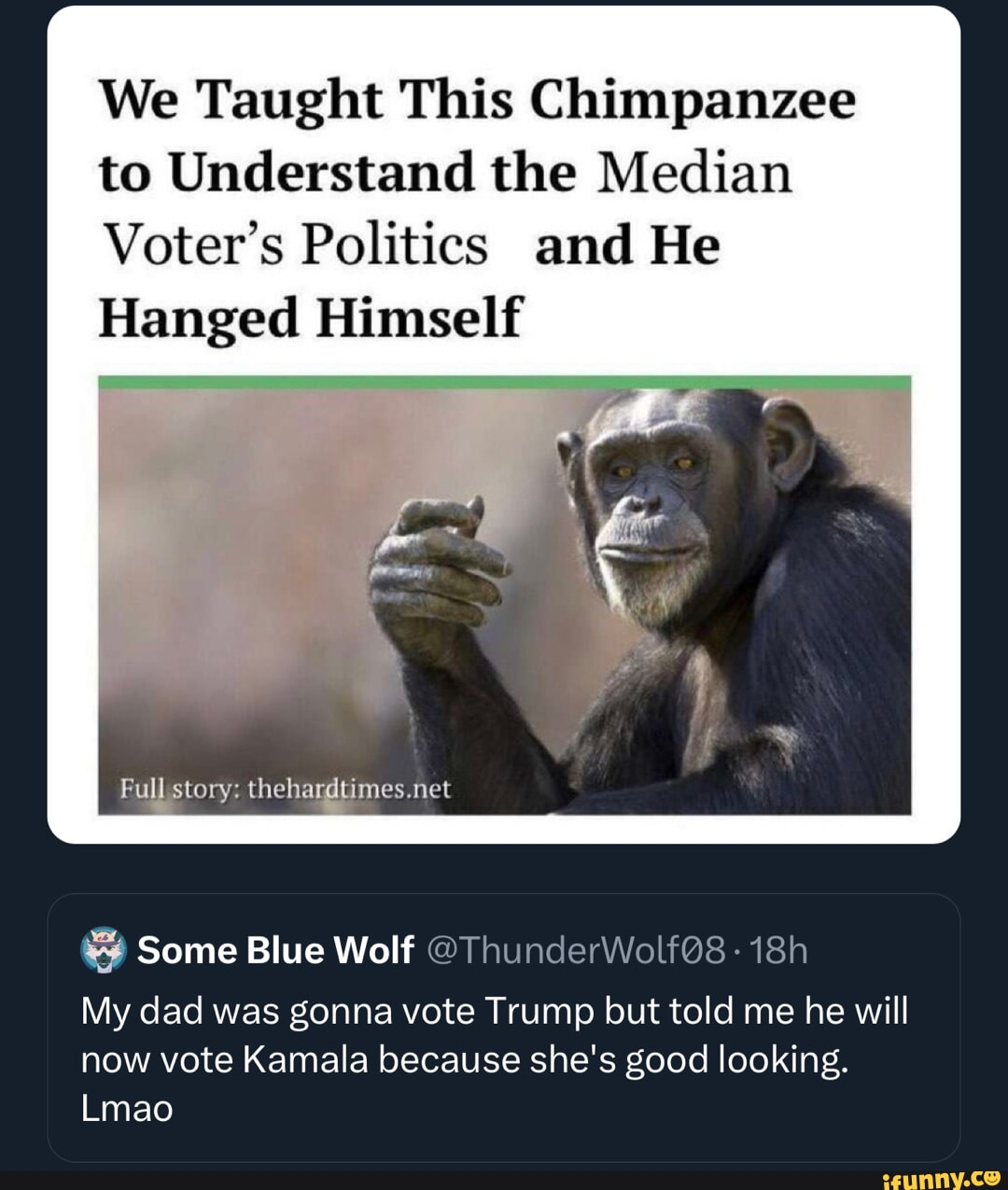Click the Hanged Himself headline line

(x=310, y=317)
